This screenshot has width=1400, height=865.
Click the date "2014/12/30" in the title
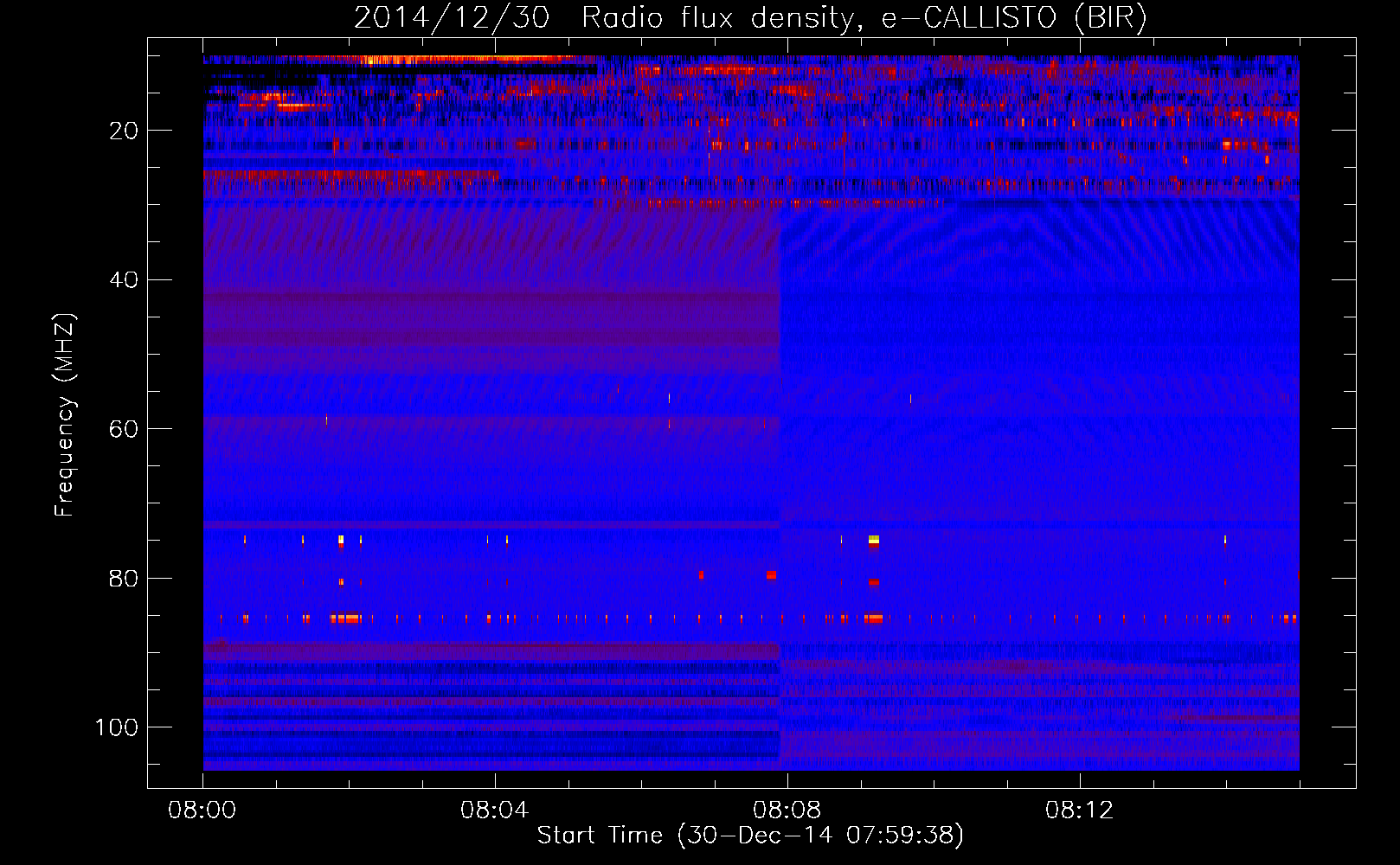coord(452,18)
